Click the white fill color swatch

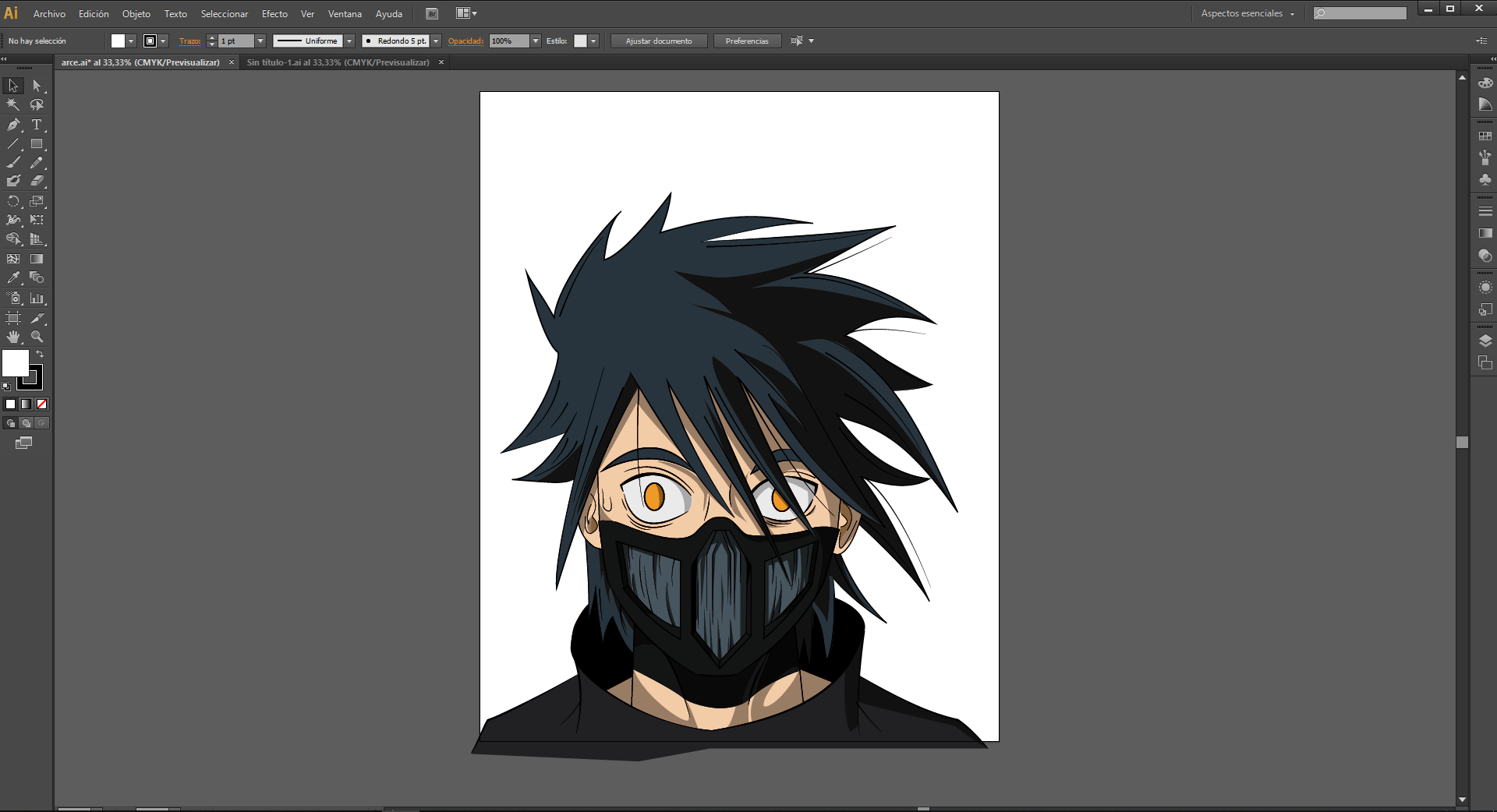(x=16, y=363)
